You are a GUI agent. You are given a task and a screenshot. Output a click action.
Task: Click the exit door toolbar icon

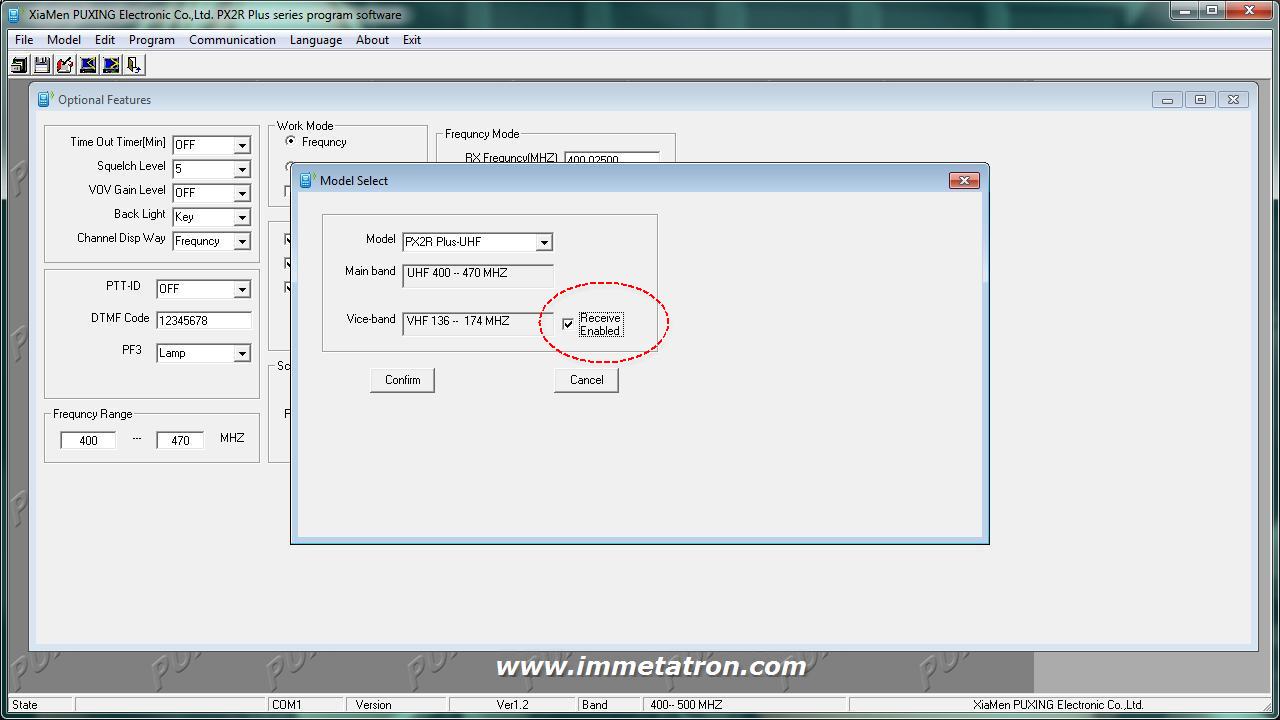coord(134,65)
